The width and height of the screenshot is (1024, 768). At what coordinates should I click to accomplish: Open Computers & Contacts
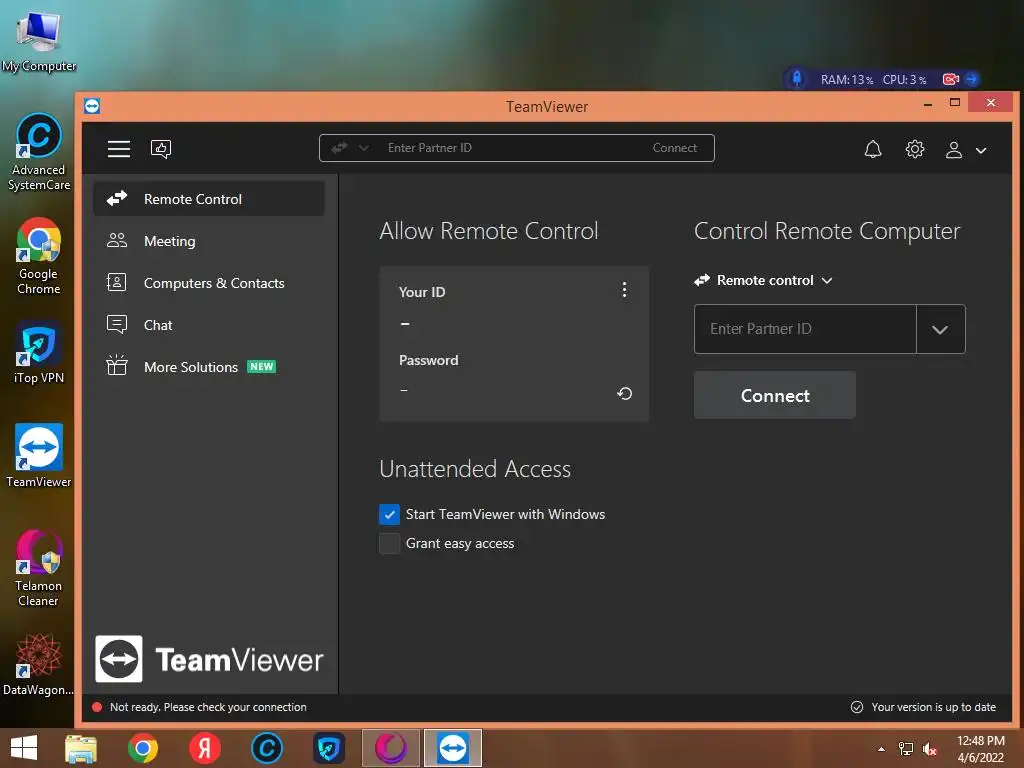click(209, 283)
